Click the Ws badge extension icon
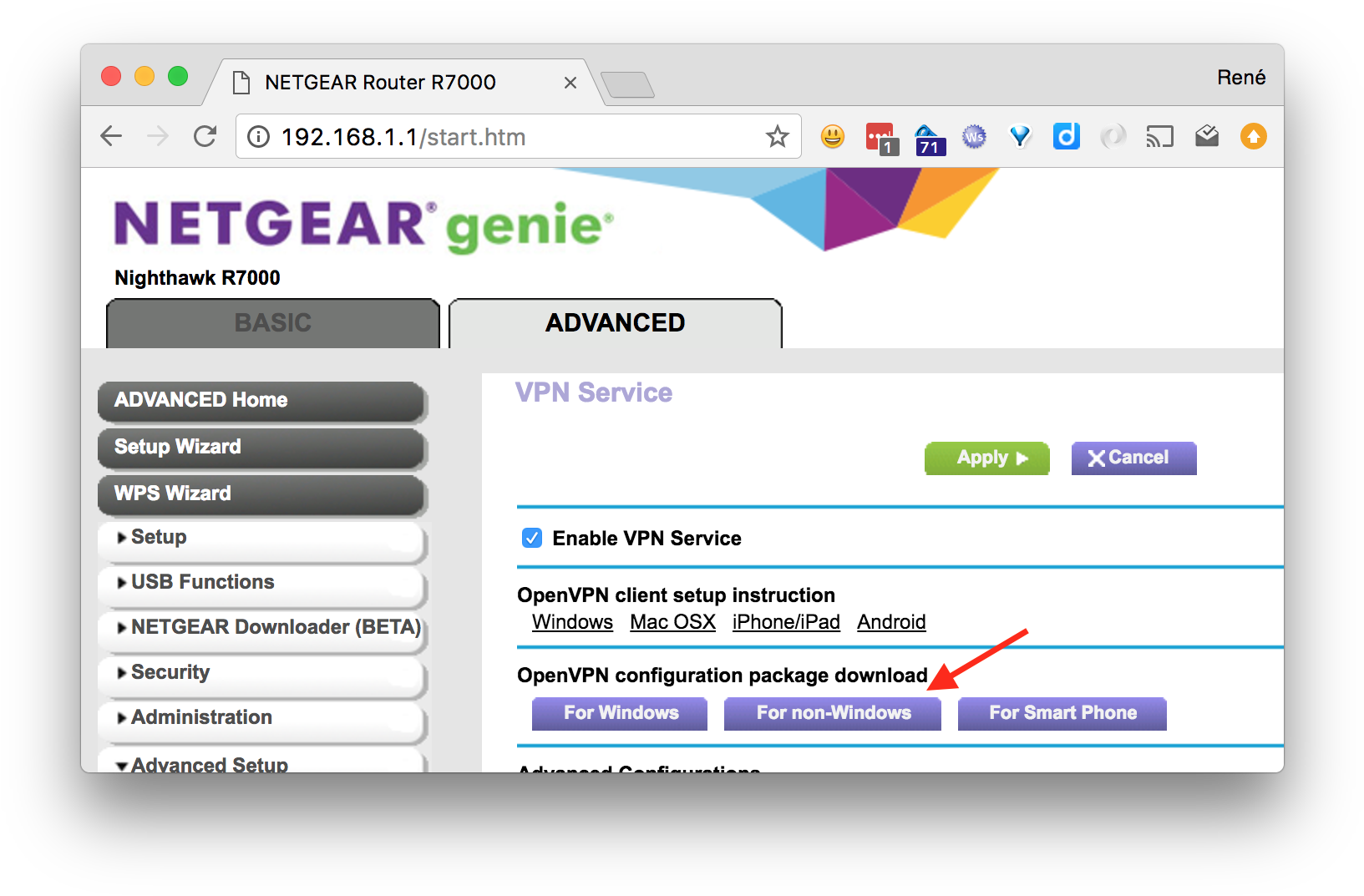Viewport: 1364px width, 896px height. click(974, 136)
